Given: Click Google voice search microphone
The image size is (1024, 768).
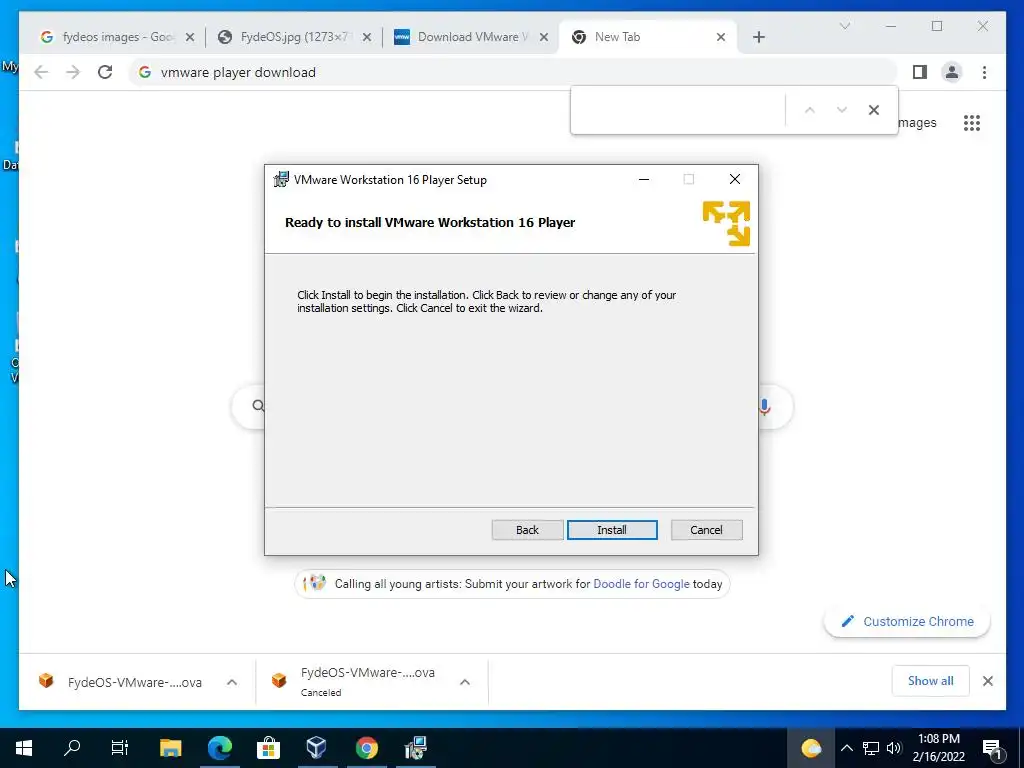Looking at the screenshot, I should pyautogui.click(x=764, y=407).
